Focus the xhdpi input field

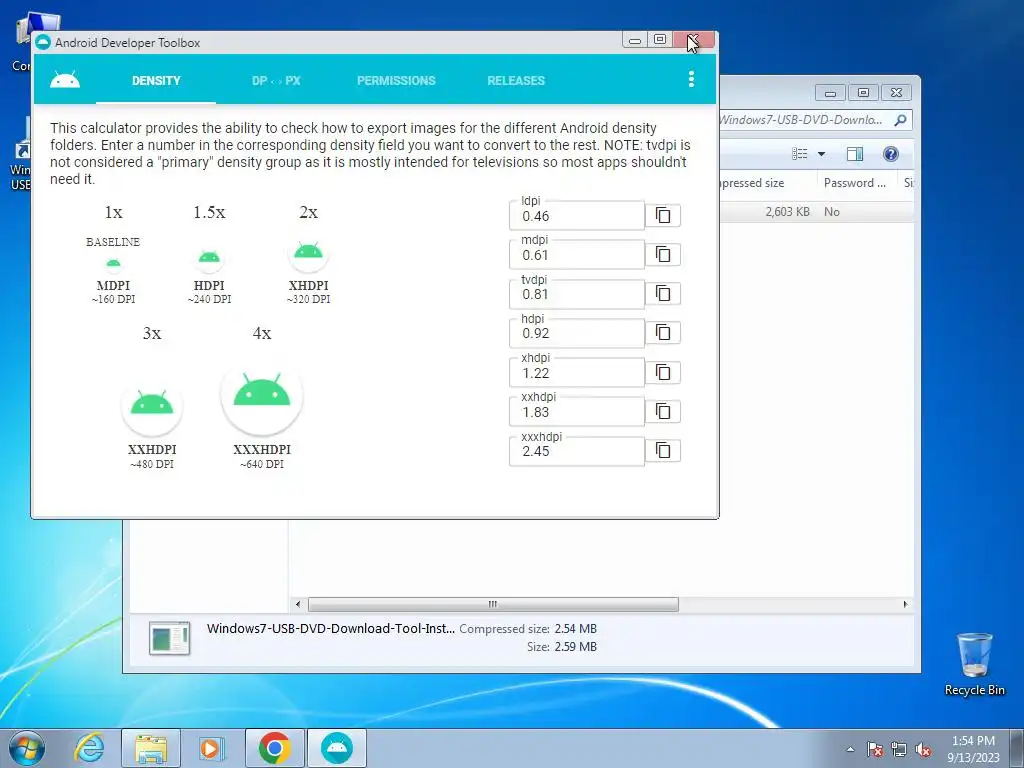(x=577, y=372)
